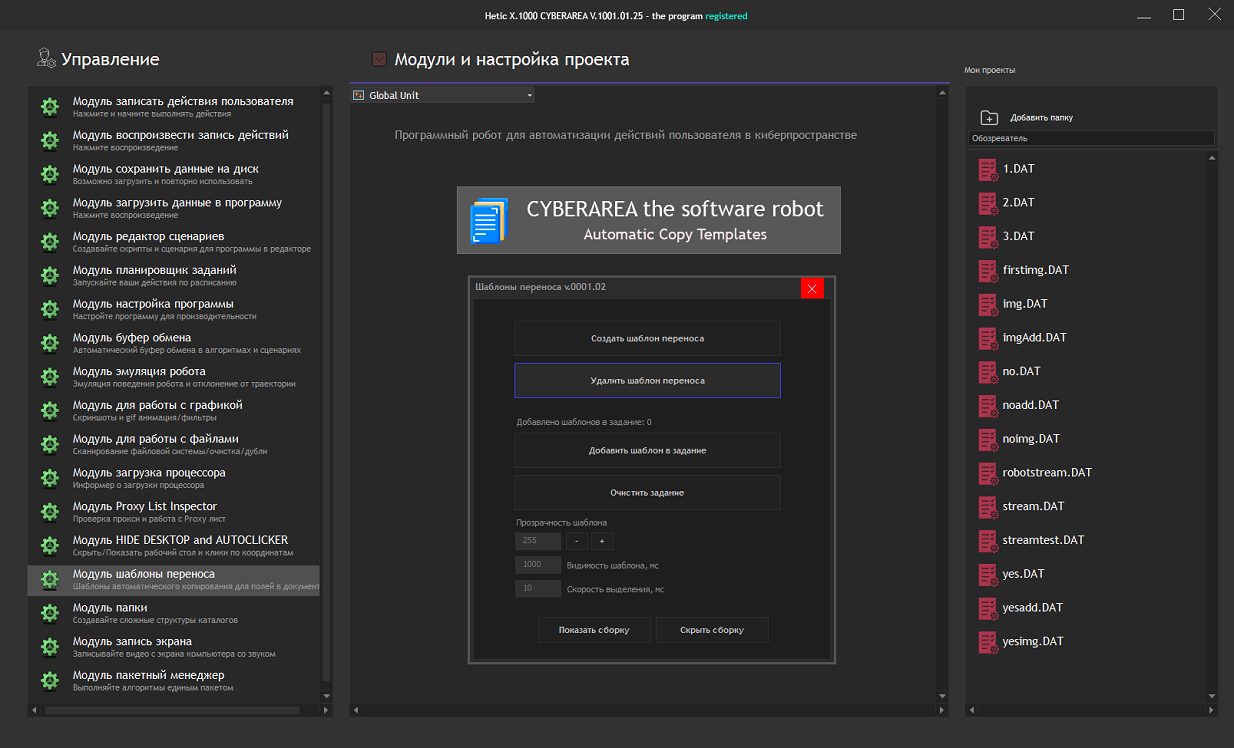Click Скрыть сборку button
Image resolution: width=1234 pixels, height=748 pixels.
pos(712,630)
